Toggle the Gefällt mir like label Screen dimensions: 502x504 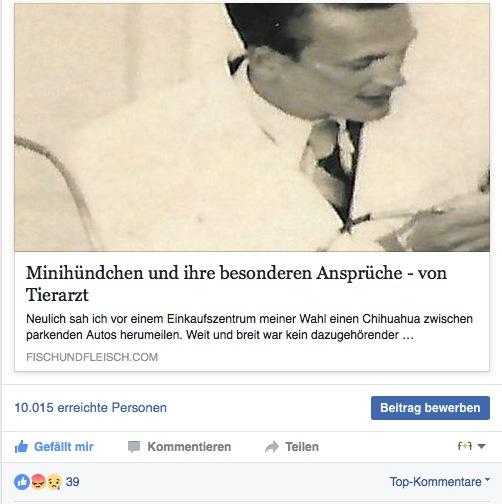[63, 447]
